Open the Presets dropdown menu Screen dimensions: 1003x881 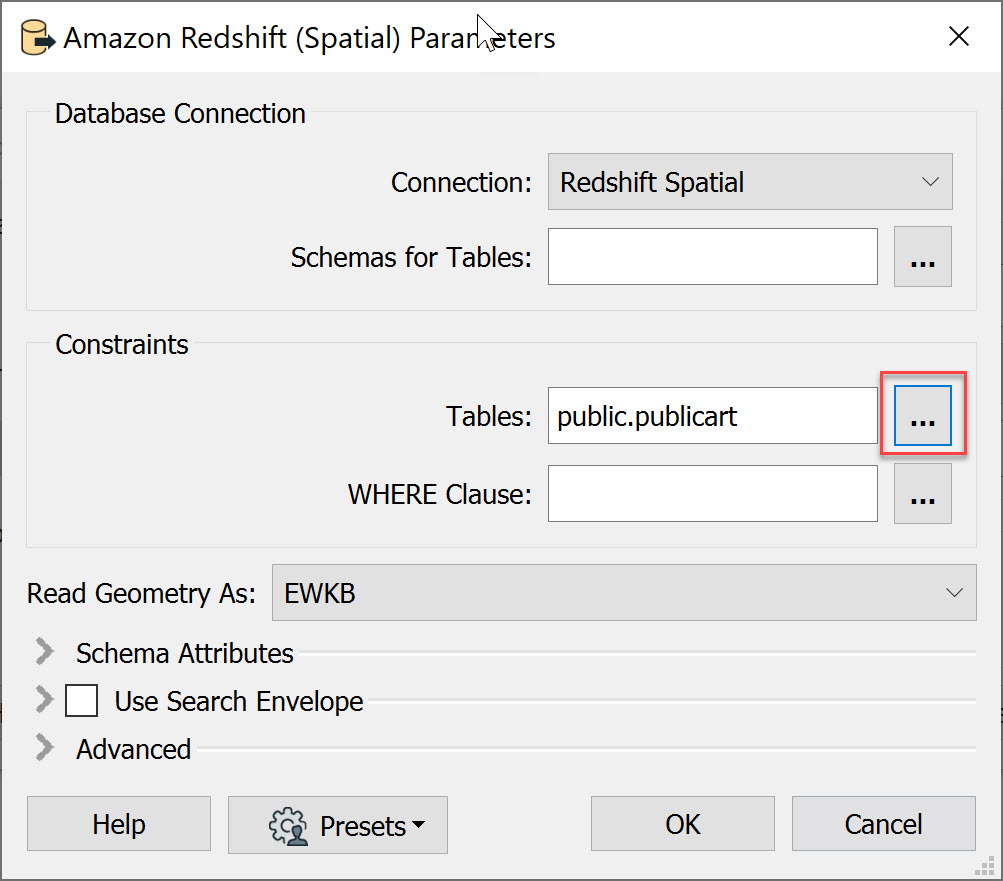pyautogui.click(x=337, y=825)
